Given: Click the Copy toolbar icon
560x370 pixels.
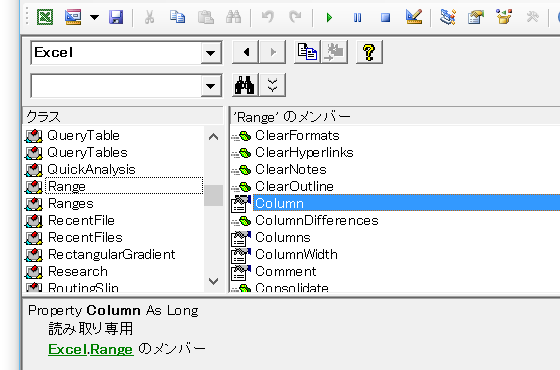Looking at the screenshot, I should [x=178, y=17].
